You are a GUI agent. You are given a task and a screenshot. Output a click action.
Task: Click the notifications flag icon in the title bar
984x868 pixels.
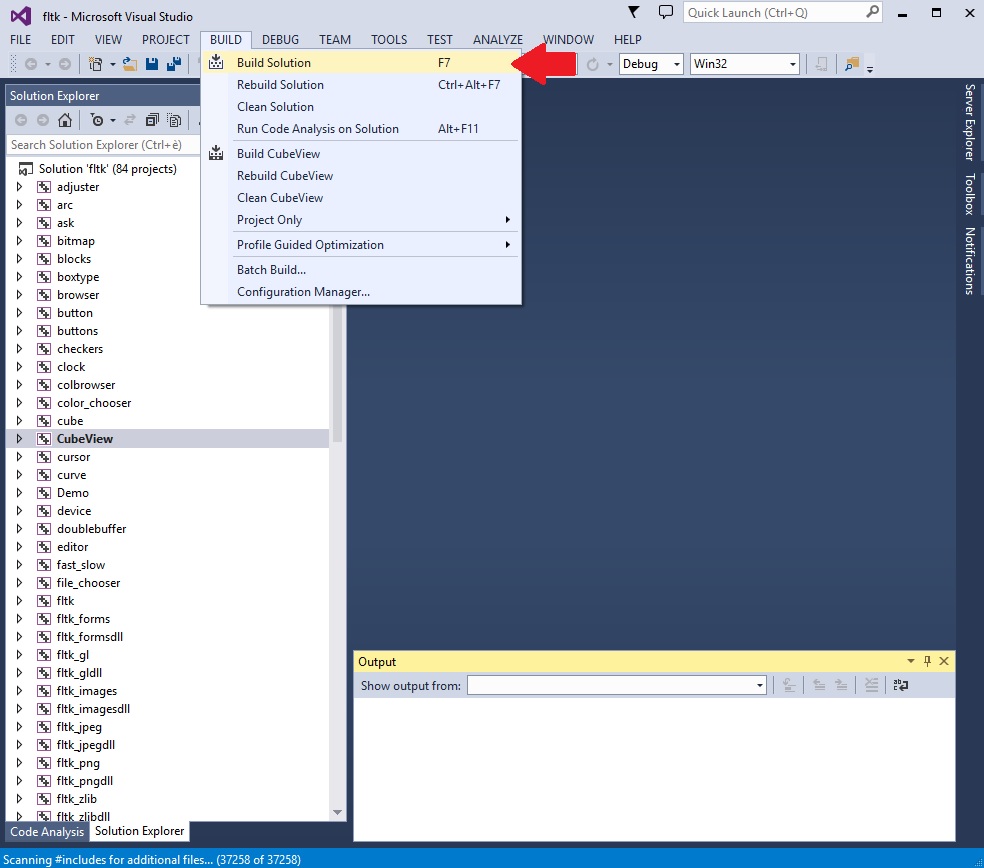coord(634,12)
